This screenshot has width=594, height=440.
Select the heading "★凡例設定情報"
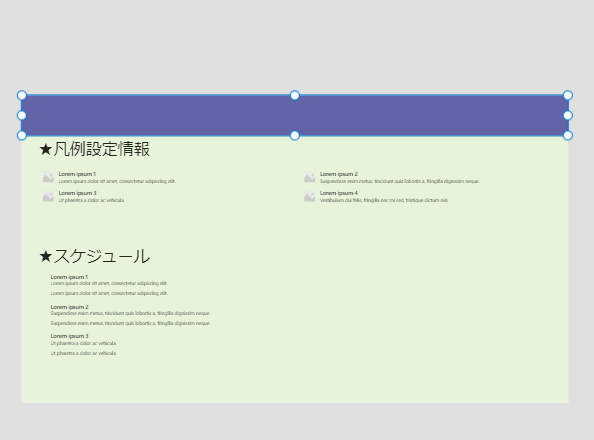click(x=95, y=149)
